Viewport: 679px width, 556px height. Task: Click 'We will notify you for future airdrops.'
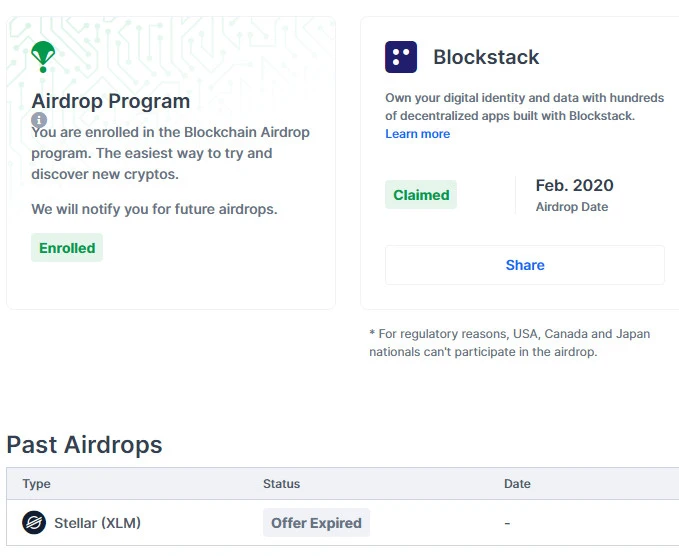154,209
